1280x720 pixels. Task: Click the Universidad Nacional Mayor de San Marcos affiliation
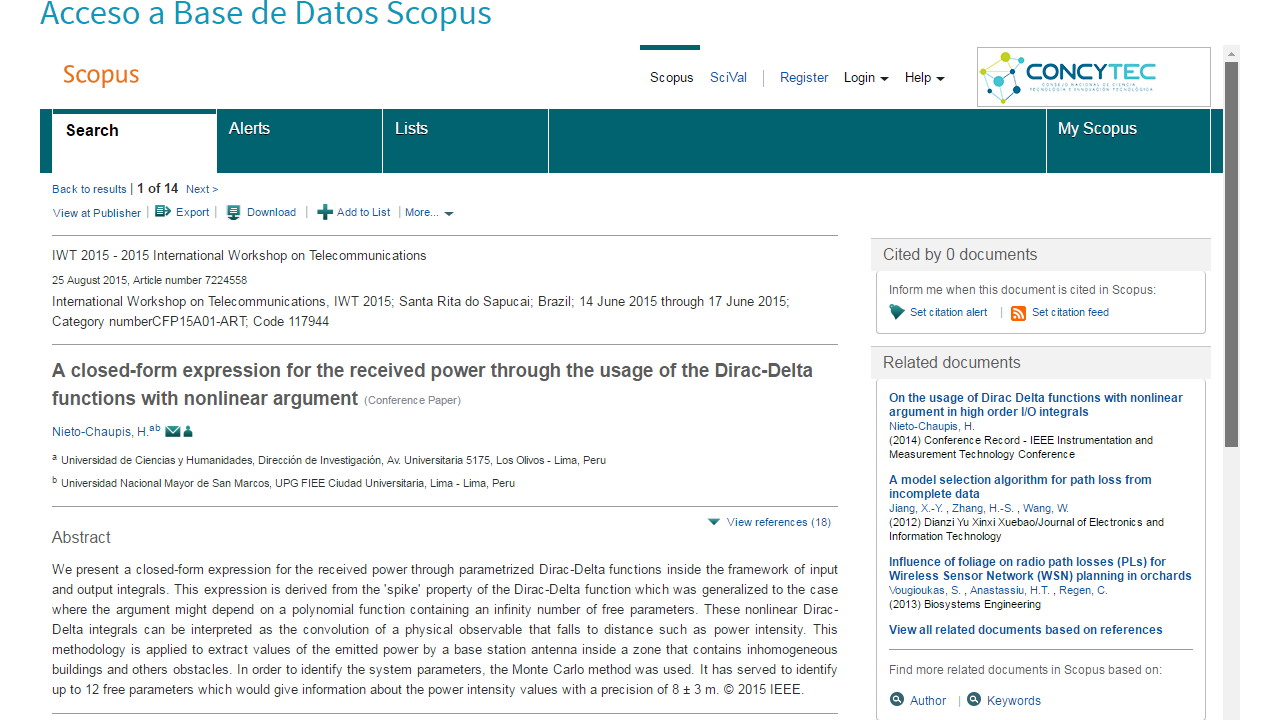click(x=288, y=483)
